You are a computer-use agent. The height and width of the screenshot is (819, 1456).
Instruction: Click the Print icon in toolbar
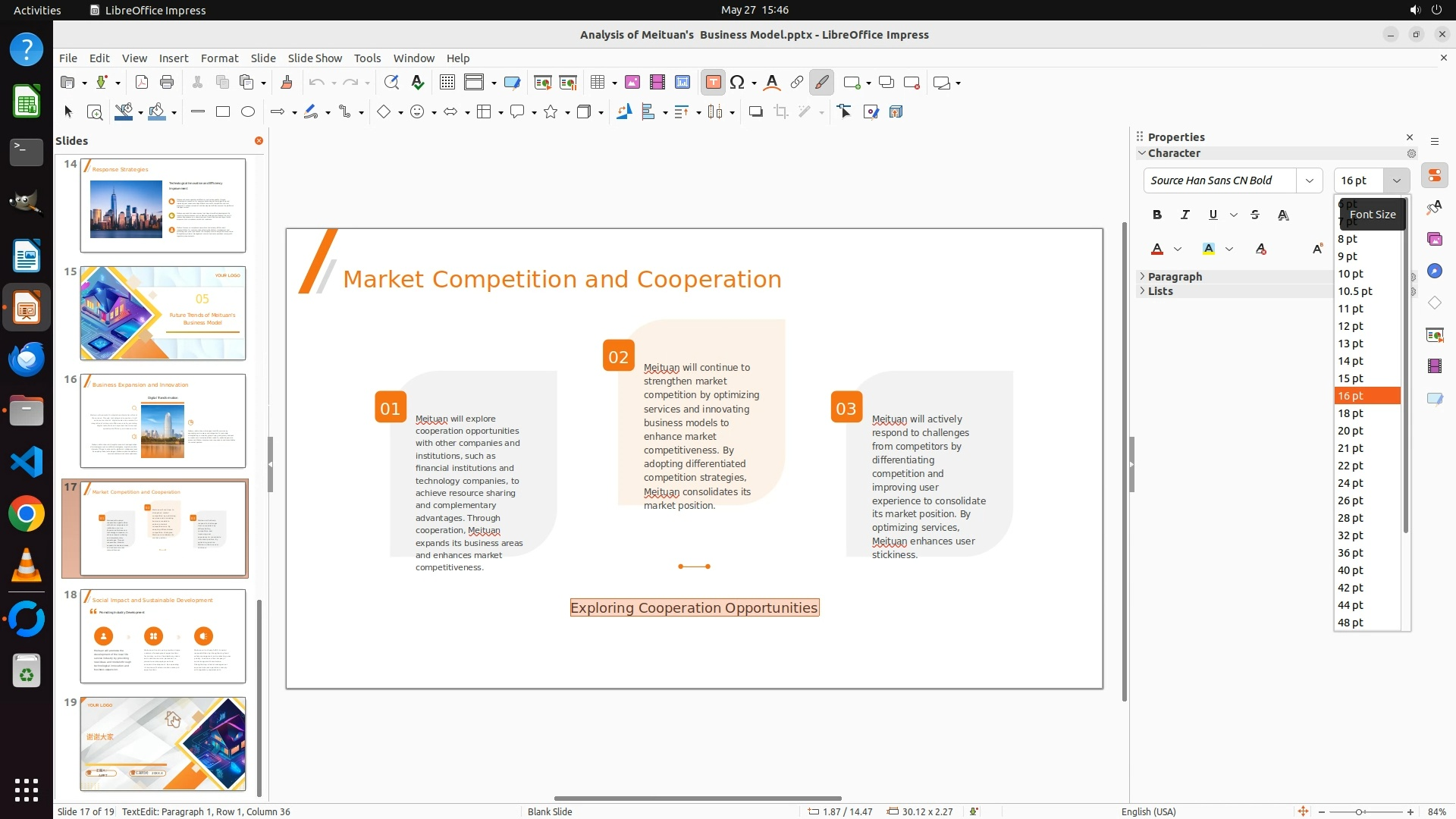point(167,83)
